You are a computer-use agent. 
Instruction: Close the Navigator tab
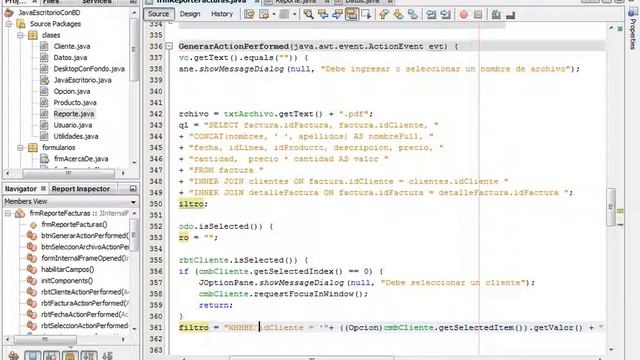point(43,188)
